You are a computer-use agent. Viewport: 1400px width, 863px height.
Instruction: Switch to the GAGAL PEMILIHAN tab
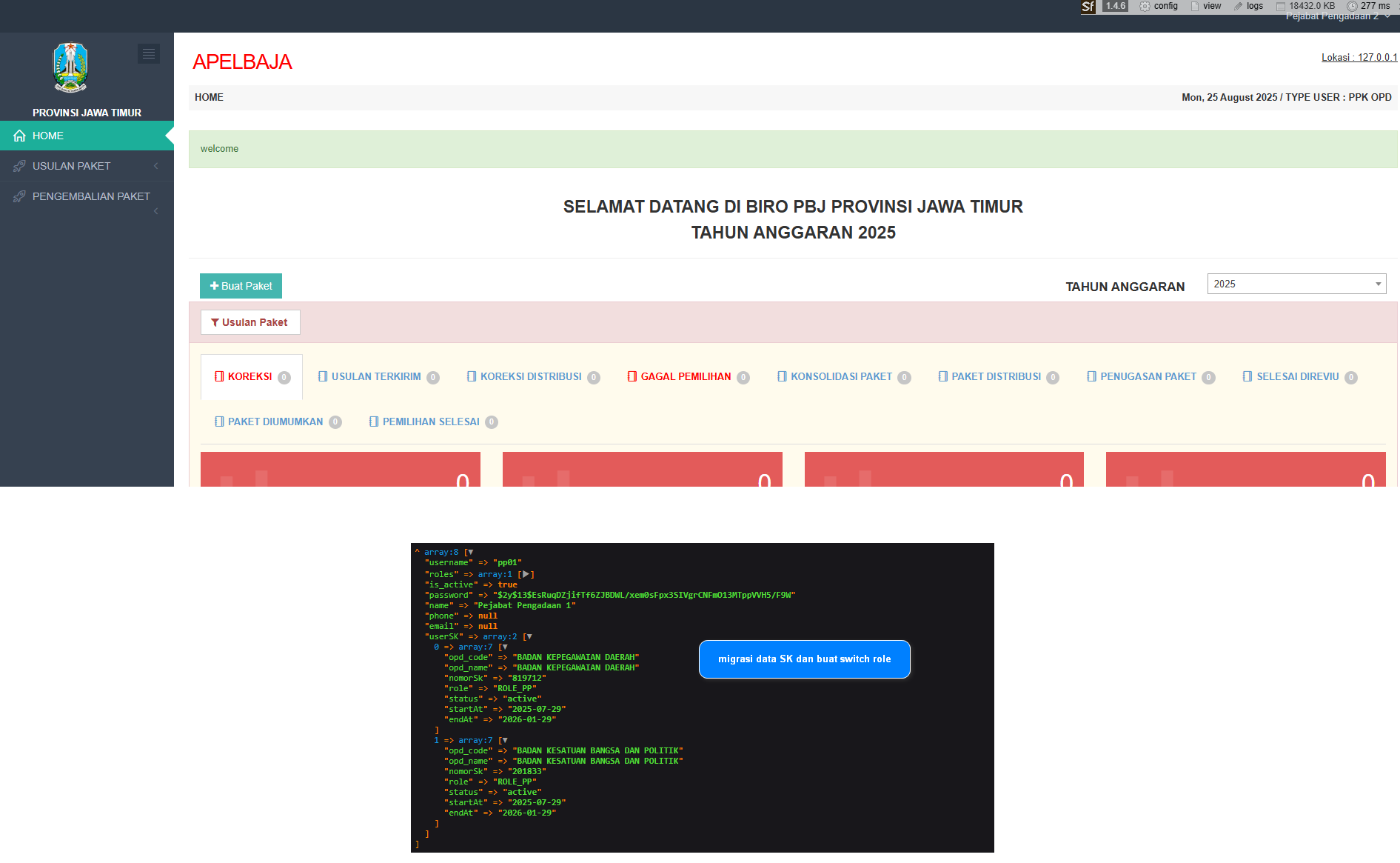point(687,376)
